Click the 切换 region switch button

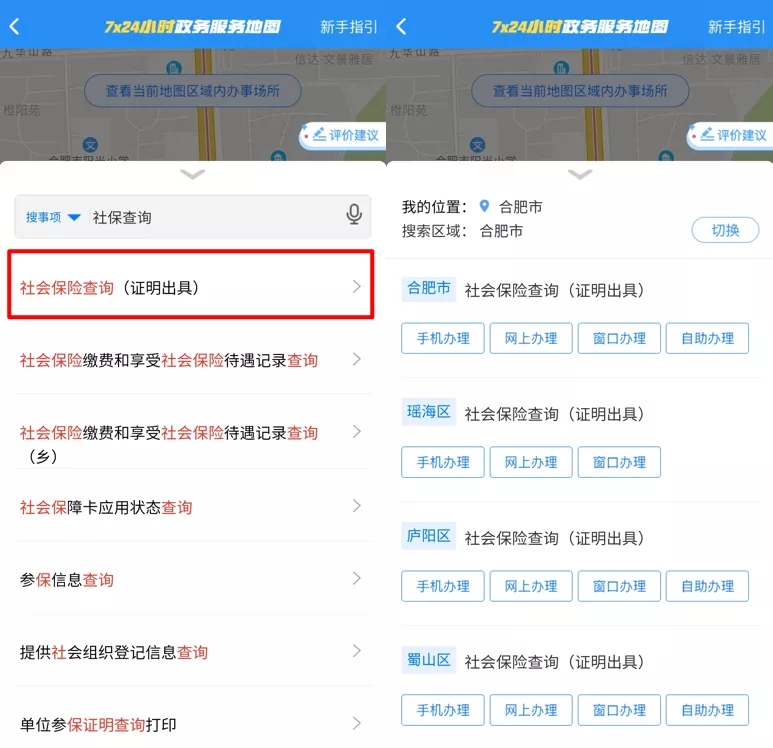(x=725, y=230)
